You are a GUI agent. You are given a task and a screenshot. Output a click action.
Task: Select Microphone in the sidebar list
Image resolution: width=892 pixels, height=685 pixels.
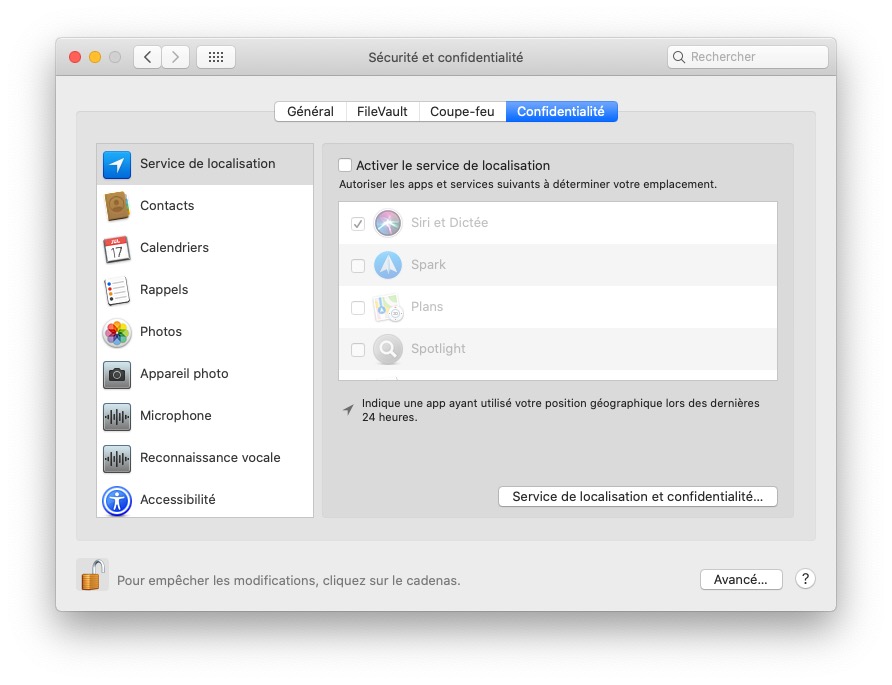pos(205,416)
